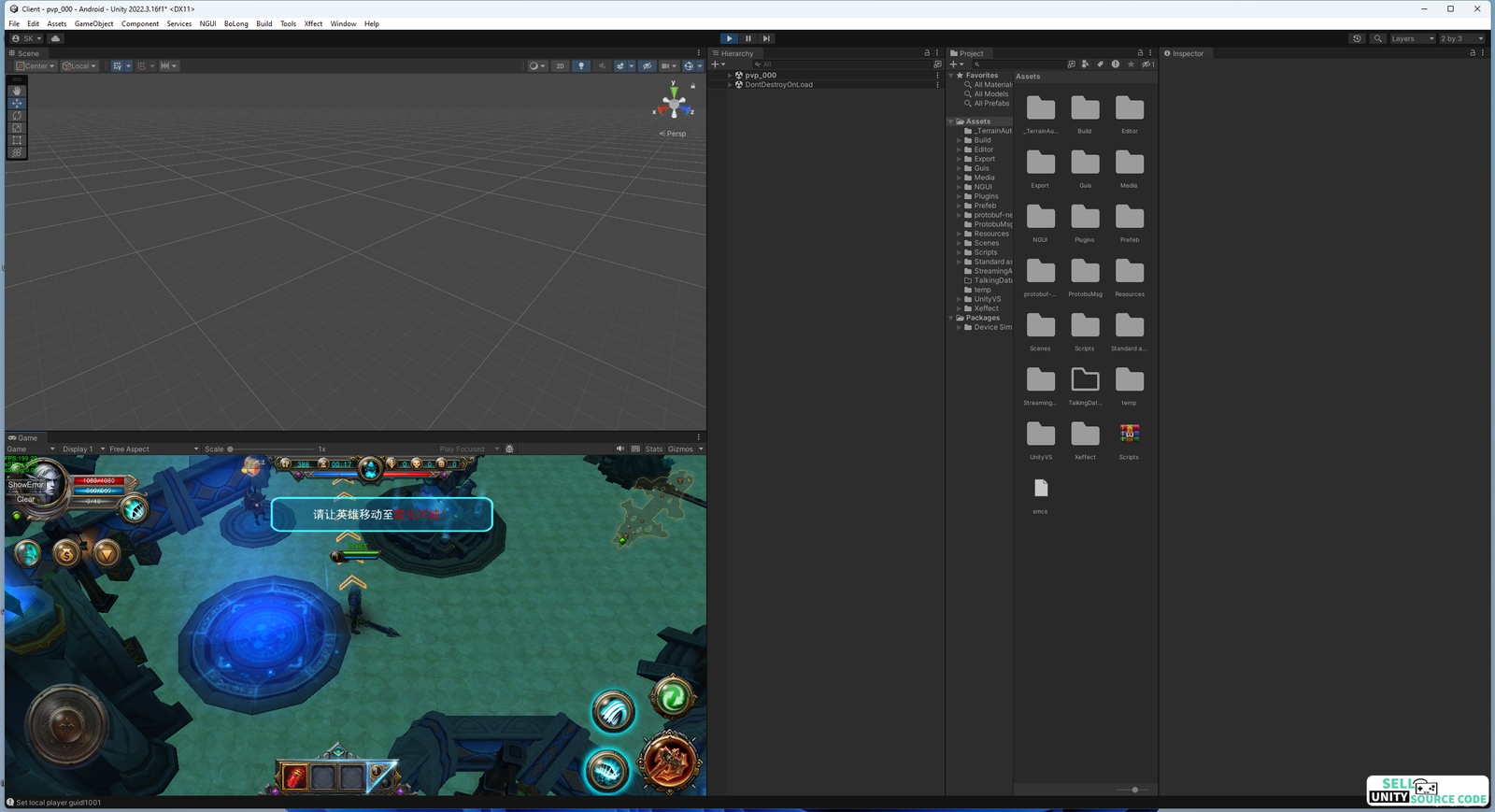Switch to the Inspector tab
Viewport: 1495px width, 812px height.
click(1184, 53)
